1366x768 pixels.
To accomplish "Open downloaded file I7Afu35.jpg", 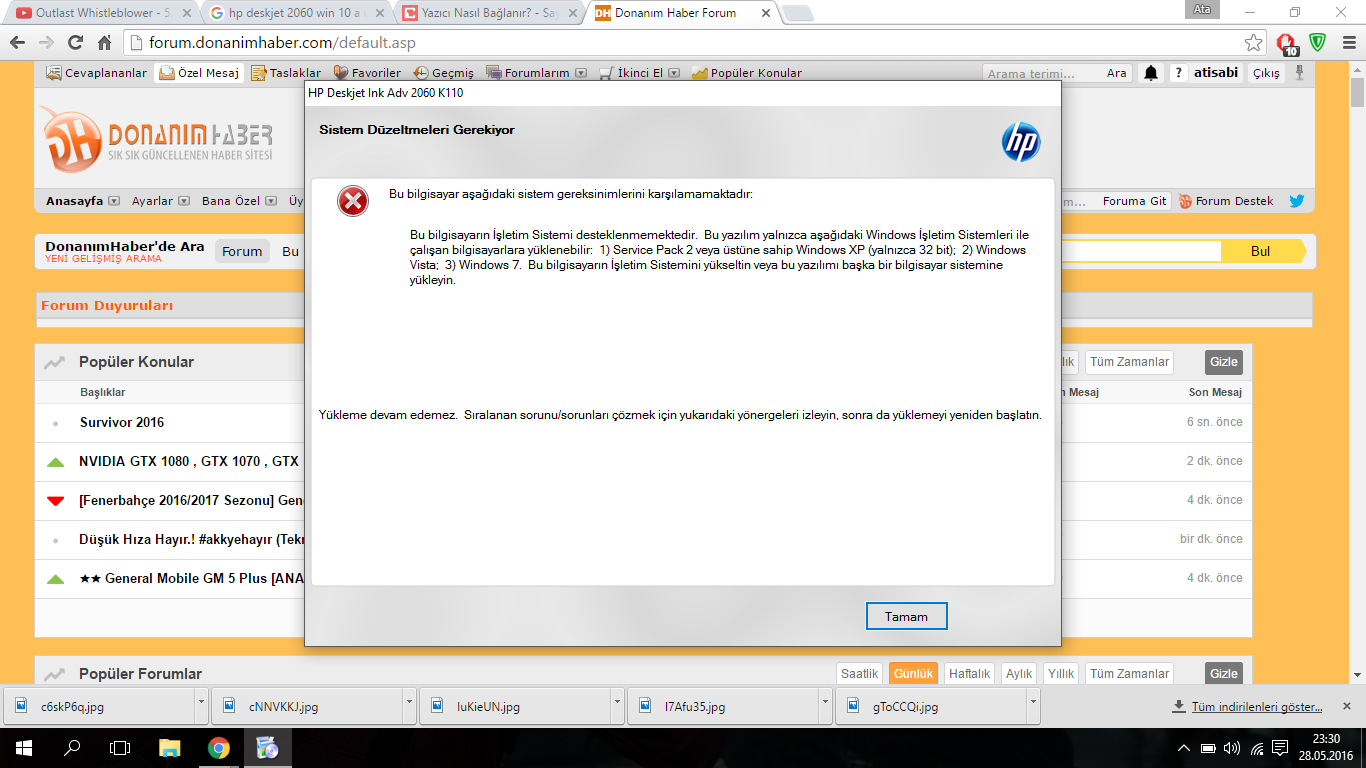I will coord(722,706).
